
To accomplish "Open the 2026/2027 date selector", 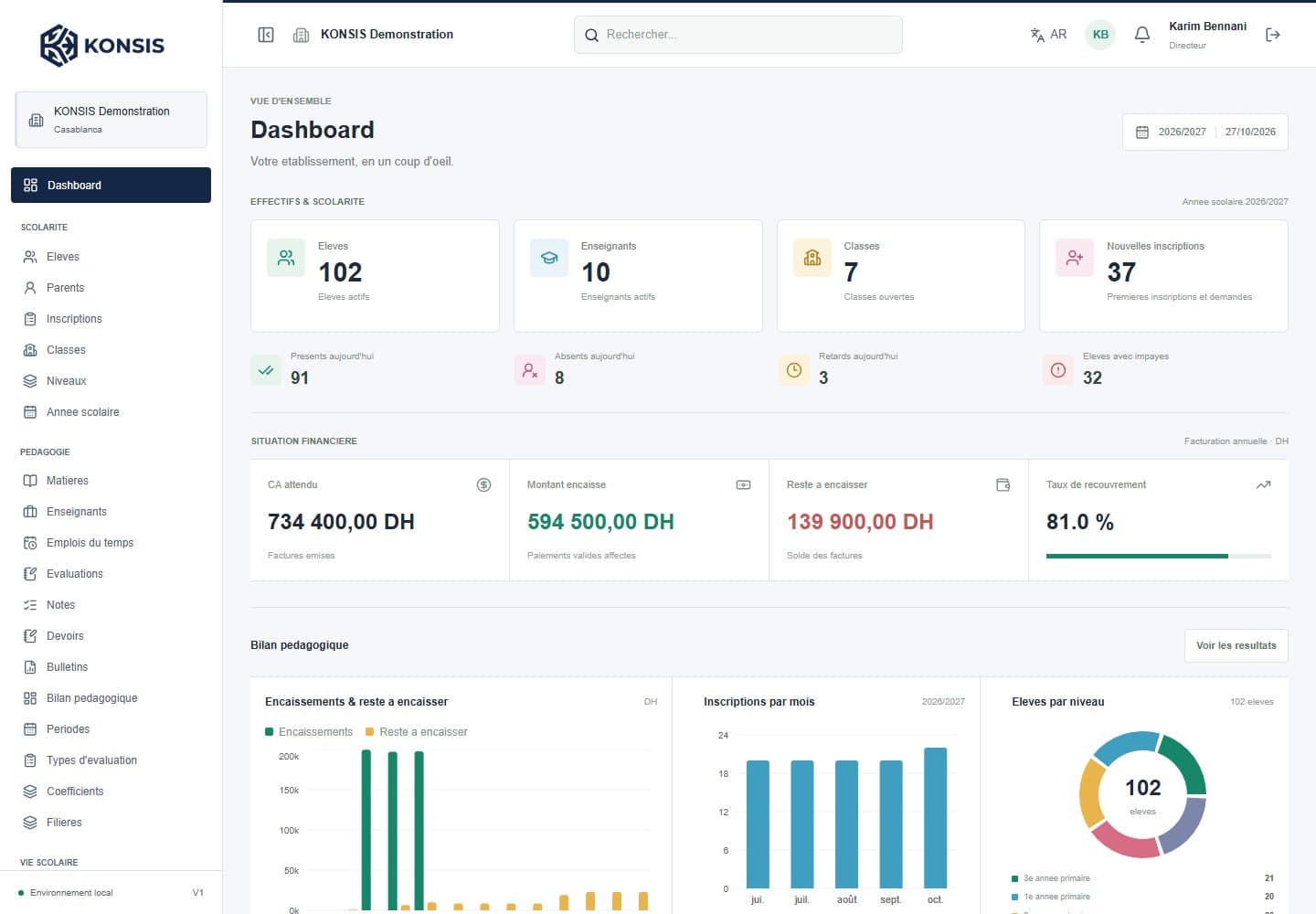I will point(1205,132).
